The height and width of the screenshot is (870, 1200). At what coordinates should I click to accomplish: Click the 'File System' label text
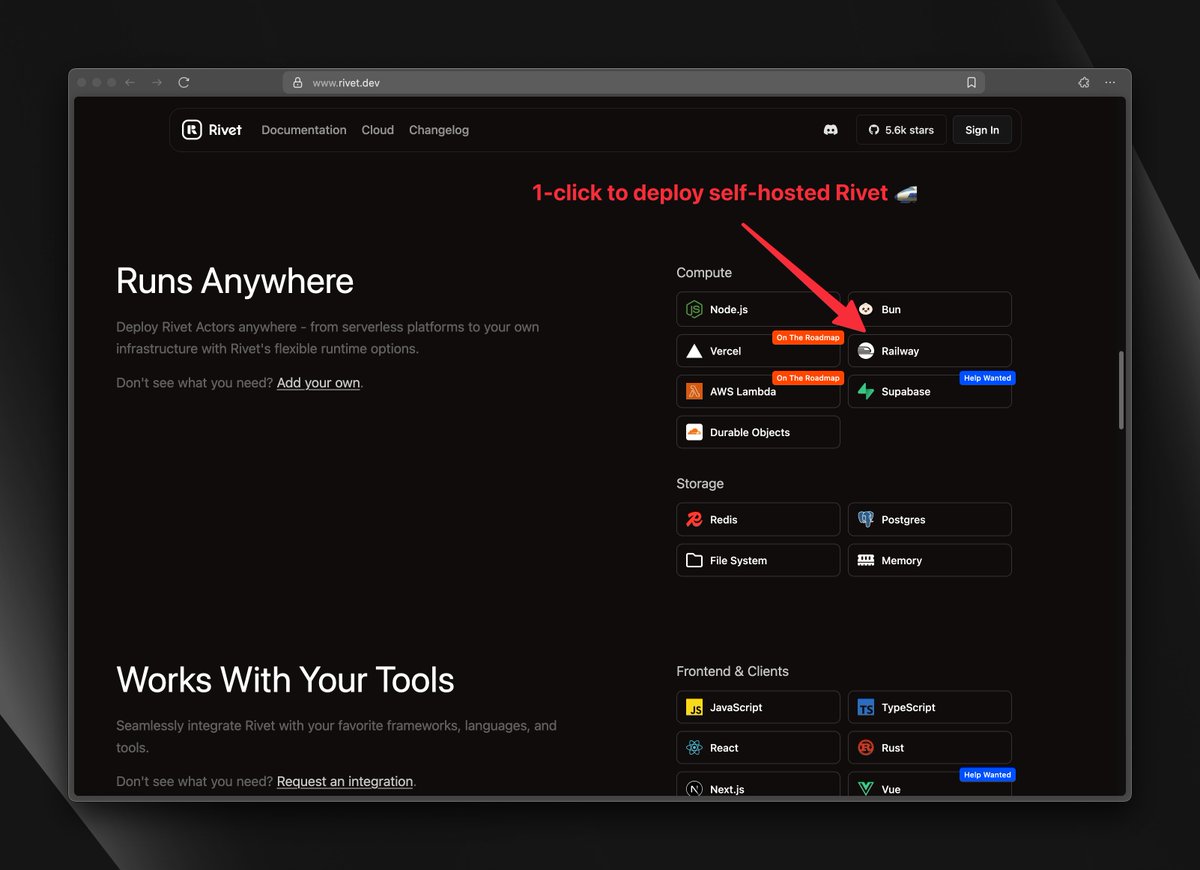click(738, 561)
